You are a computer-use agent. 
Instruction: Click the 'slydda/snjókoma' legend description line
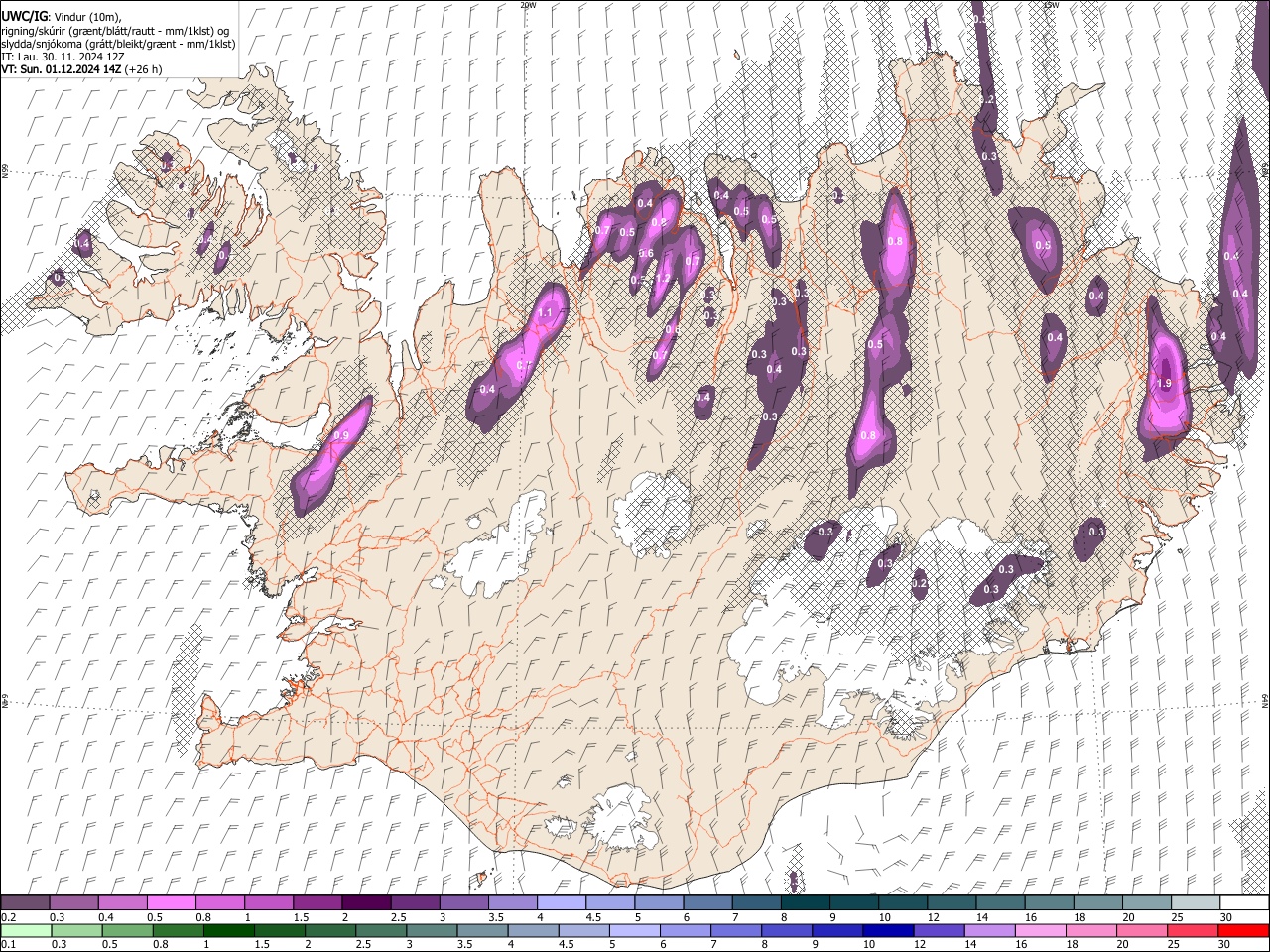(118, 44)
